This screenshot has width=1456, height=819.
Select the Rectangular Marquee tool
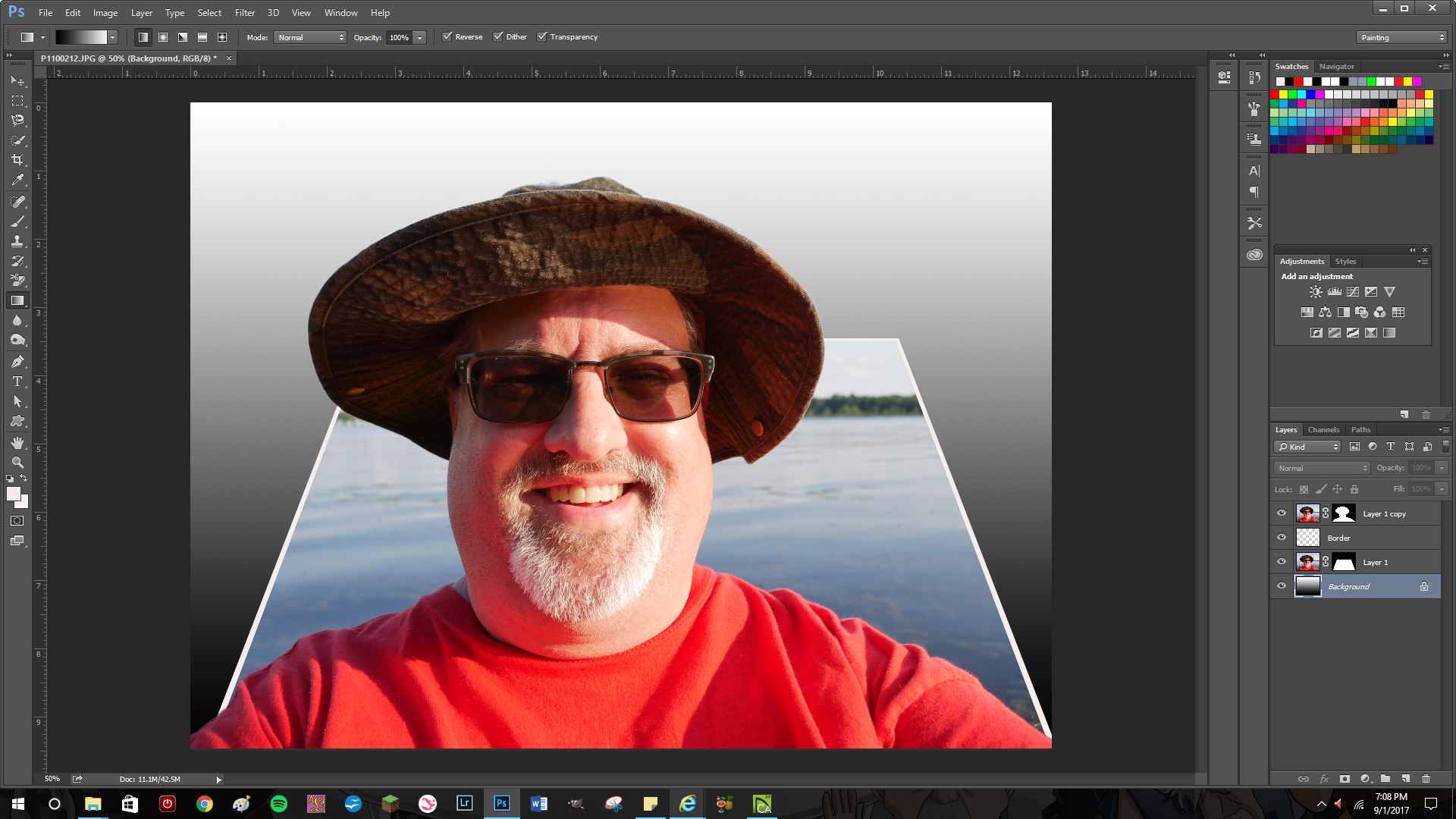17,101
